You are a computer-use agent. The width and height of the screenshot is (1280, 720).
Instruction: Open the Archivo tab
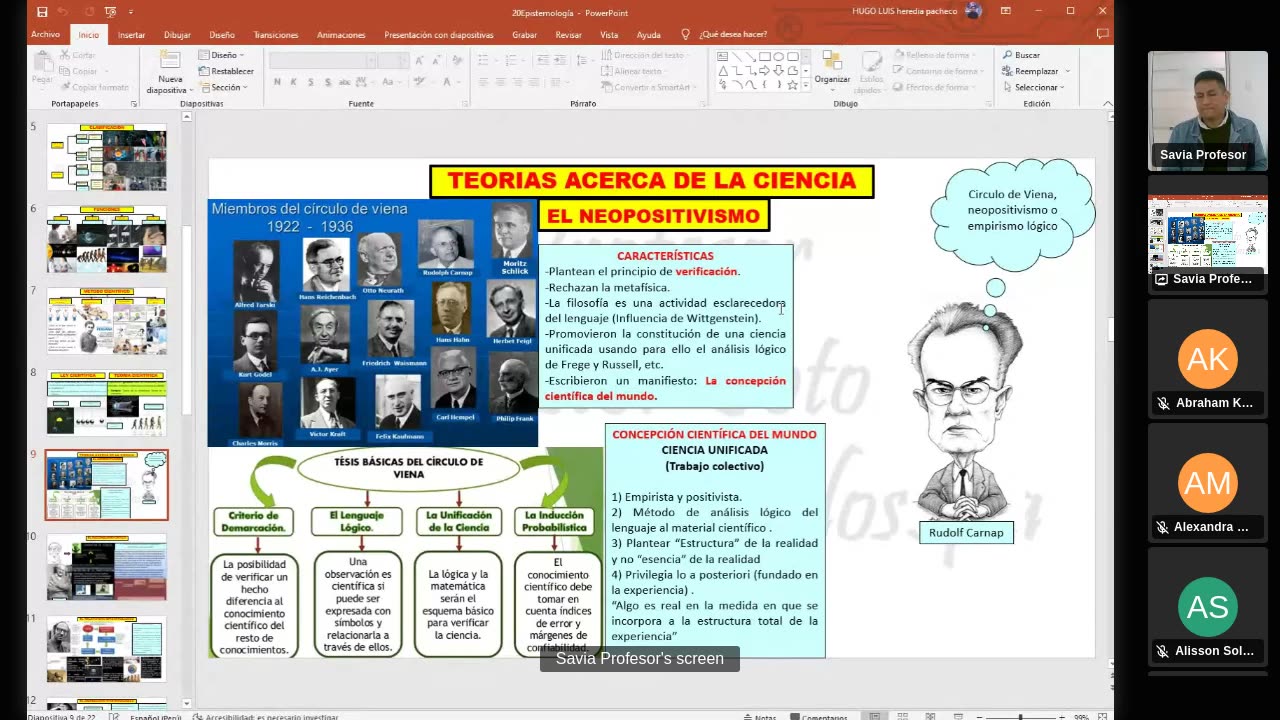point(45,34)
